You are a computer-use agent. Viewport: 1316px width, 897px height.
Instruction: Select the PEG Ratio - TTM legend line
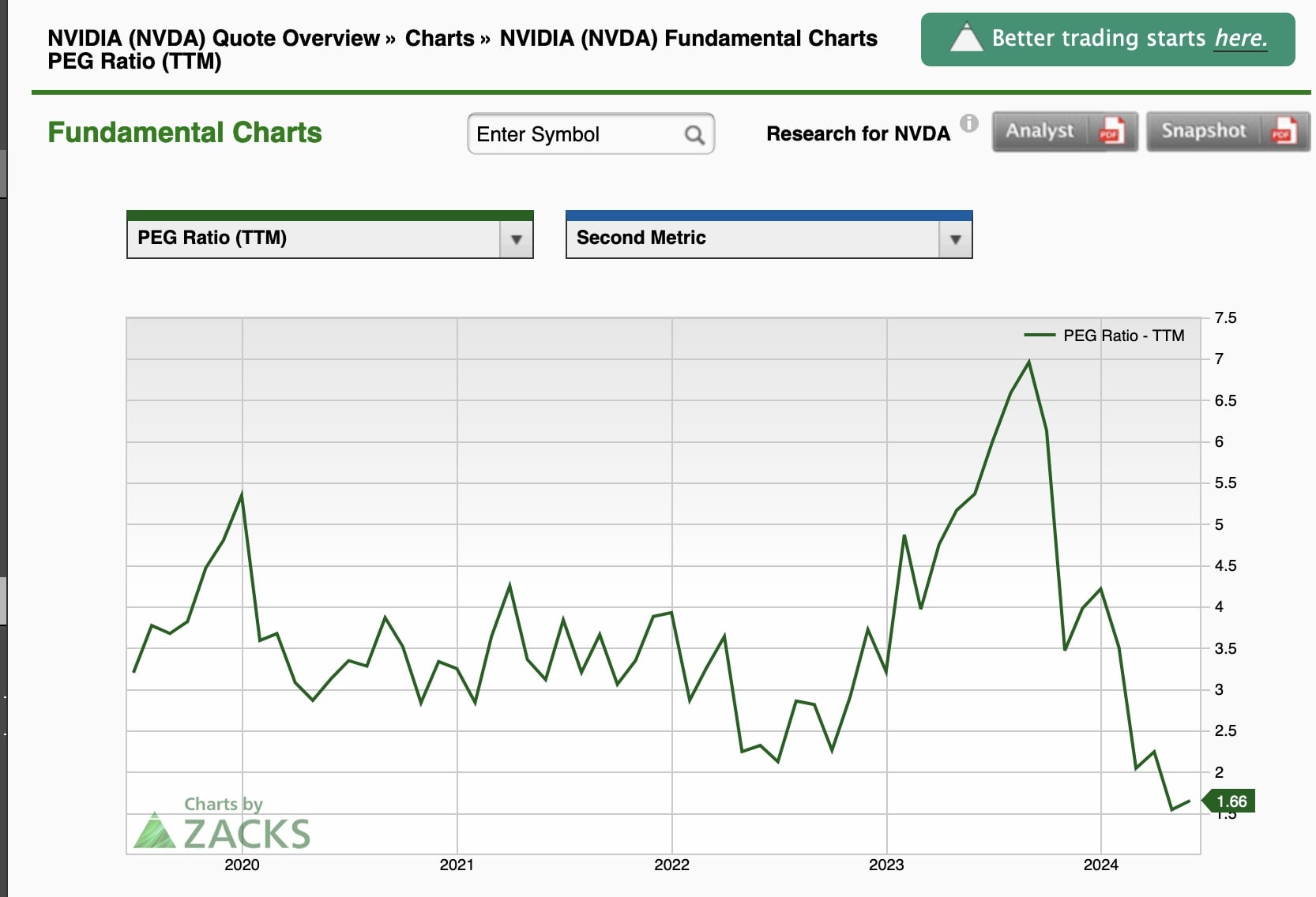(x=1040, y=336)
